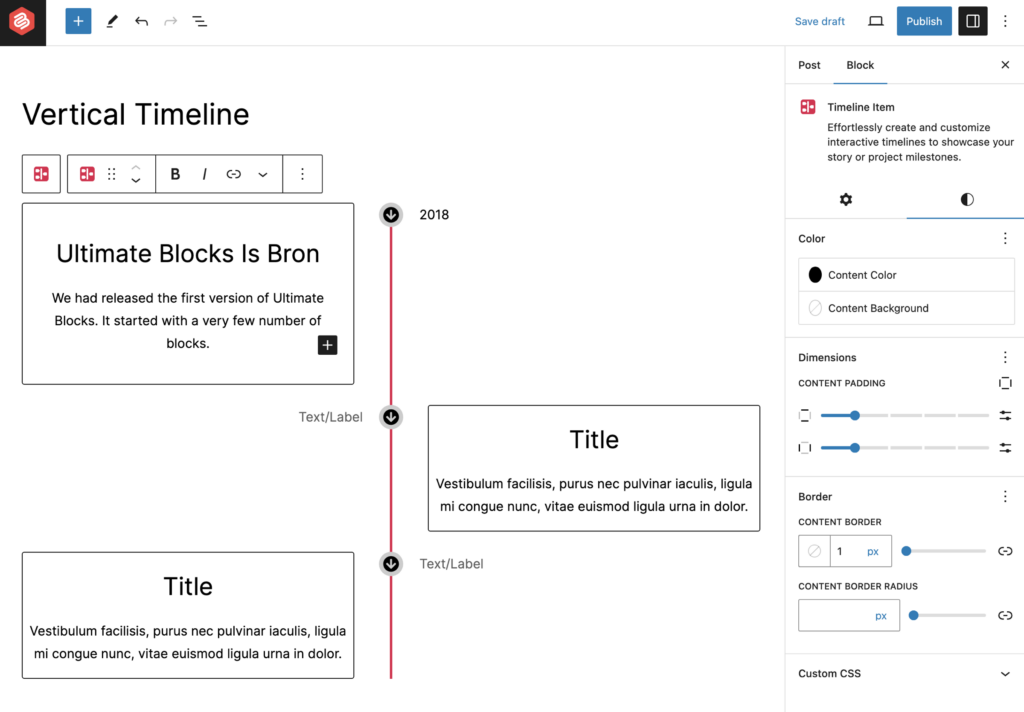Expand the Custom CSS section

(905, 673)
